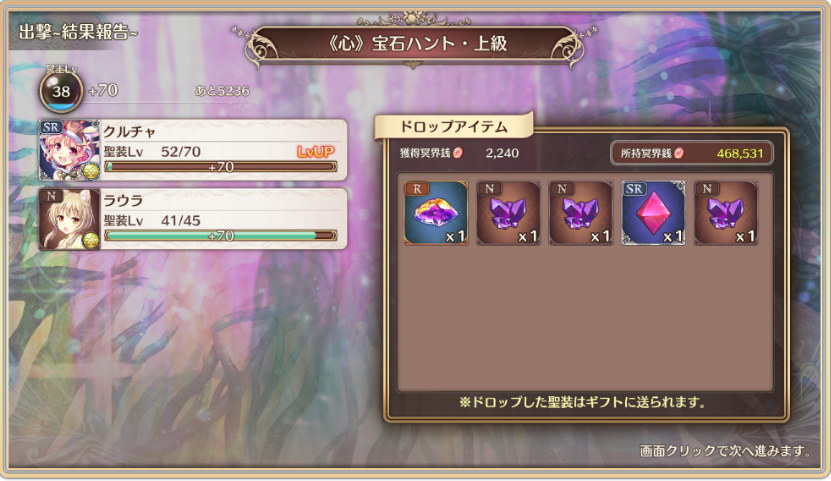
Task: Click the 所持冥界銭 468,531 balance box
Action: (692, 154)
